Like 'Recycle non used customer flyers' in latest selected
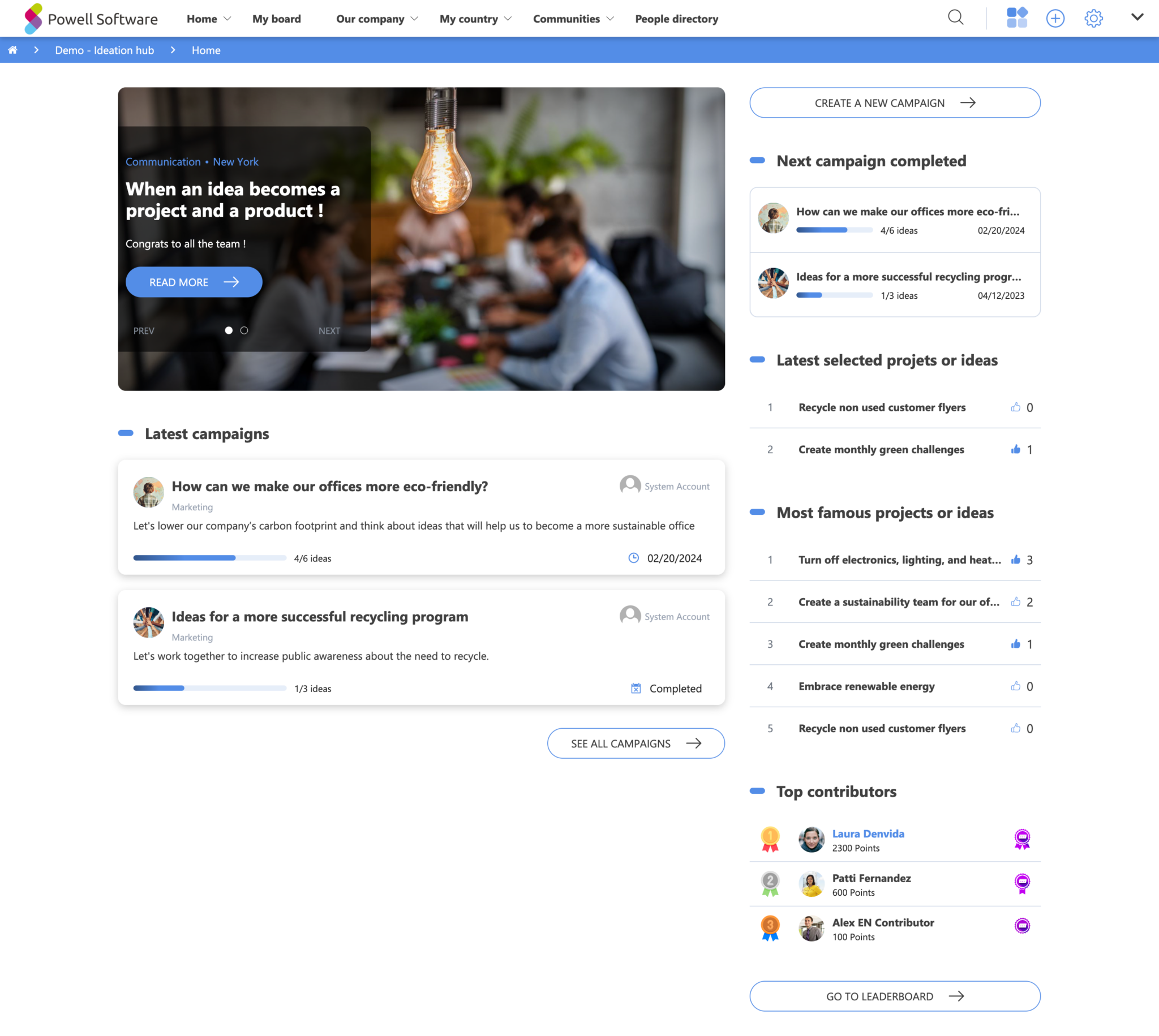The height and width of the screenshot is (1036, 1159). point(1015,407)
